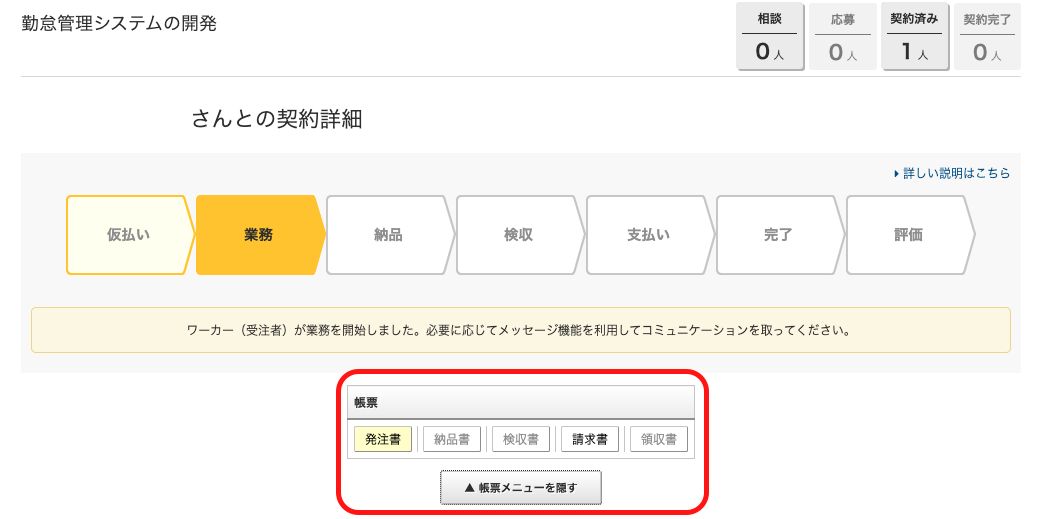Viewport: 1048px width, 519px height.
Task: Open the 請求書 document
Action: coord(590,439)
